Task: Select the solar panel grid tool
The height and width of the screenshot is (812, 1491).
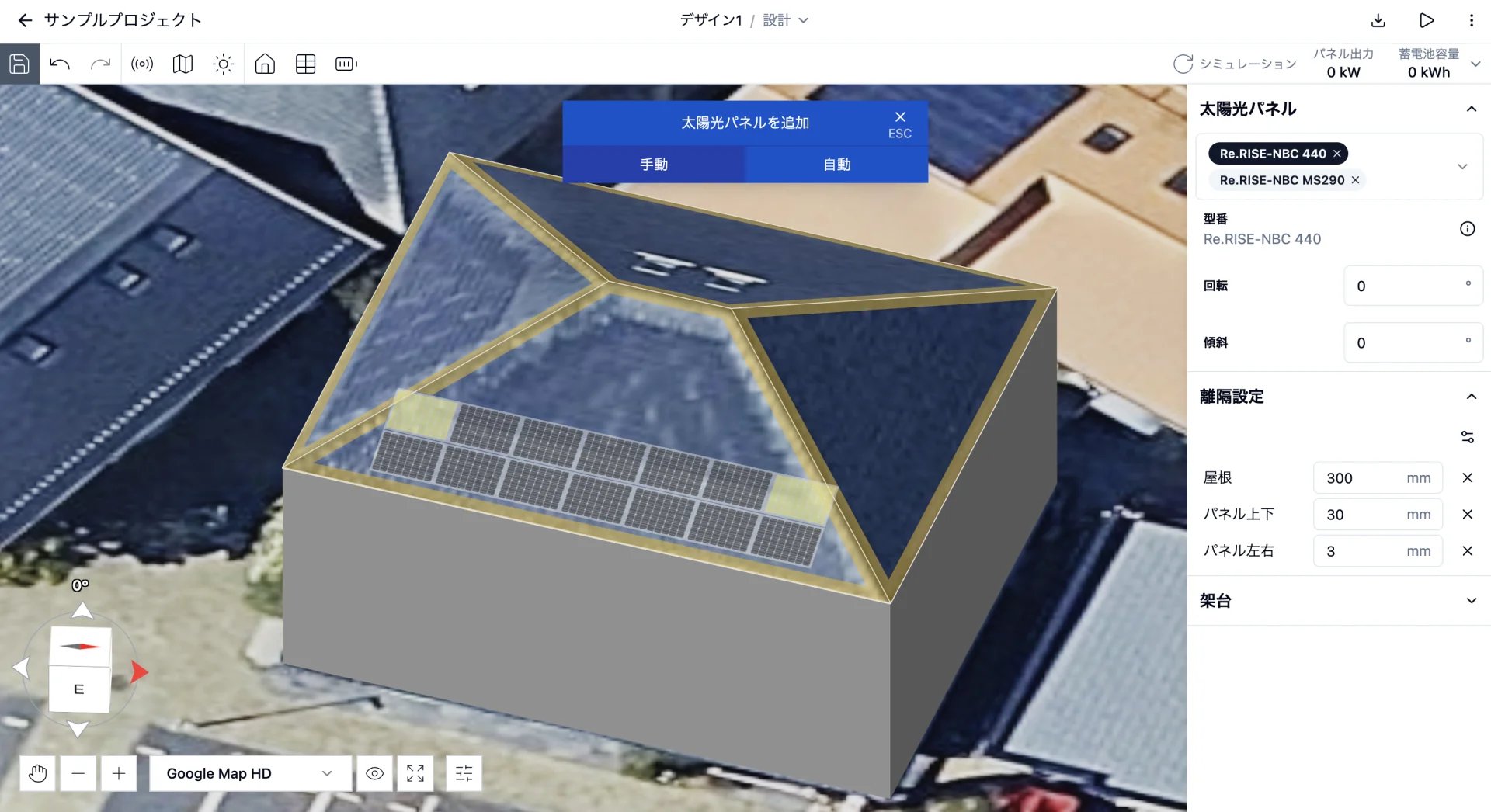Action: pyautogui.click(x=305, y=64)
